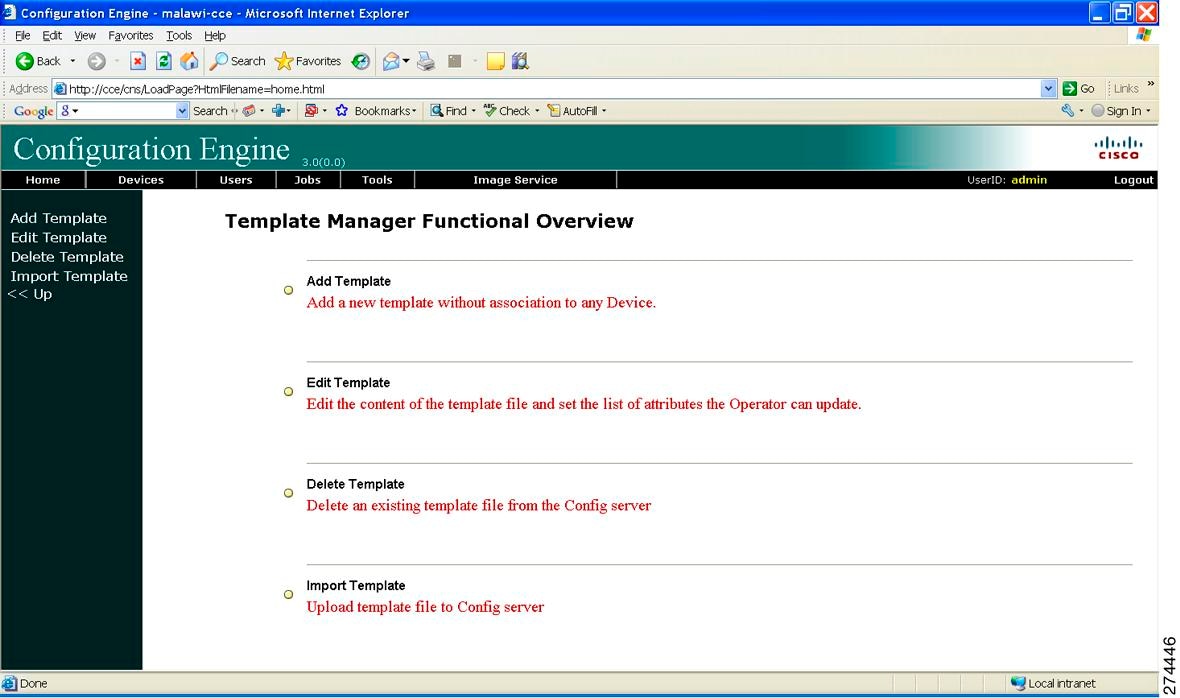The width and height of the screenshot is (1180, 698).
Task: Click Add Template in the sidebar
Action: click(59, 218)
